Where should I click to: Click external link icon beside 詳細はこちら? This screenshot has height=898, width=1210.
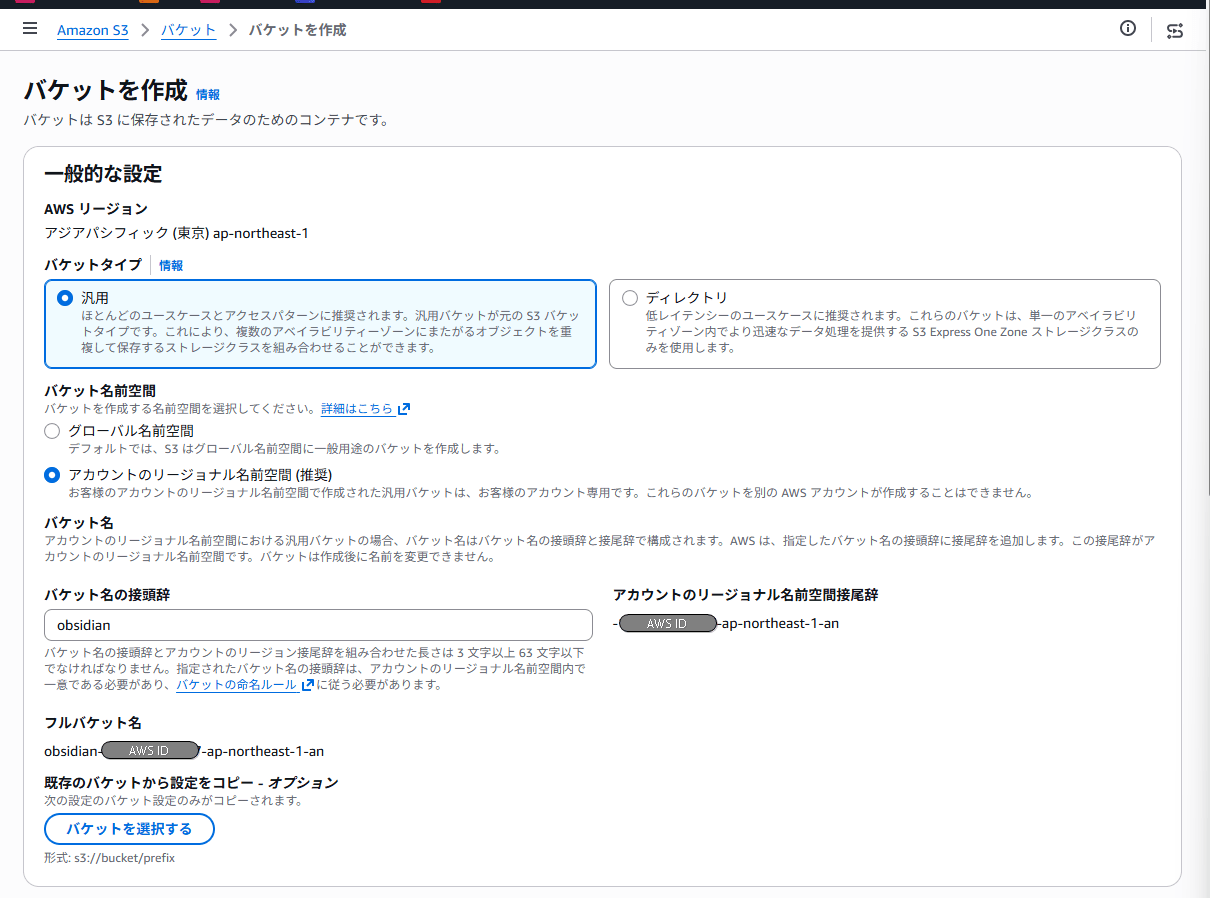click(404, 409)
